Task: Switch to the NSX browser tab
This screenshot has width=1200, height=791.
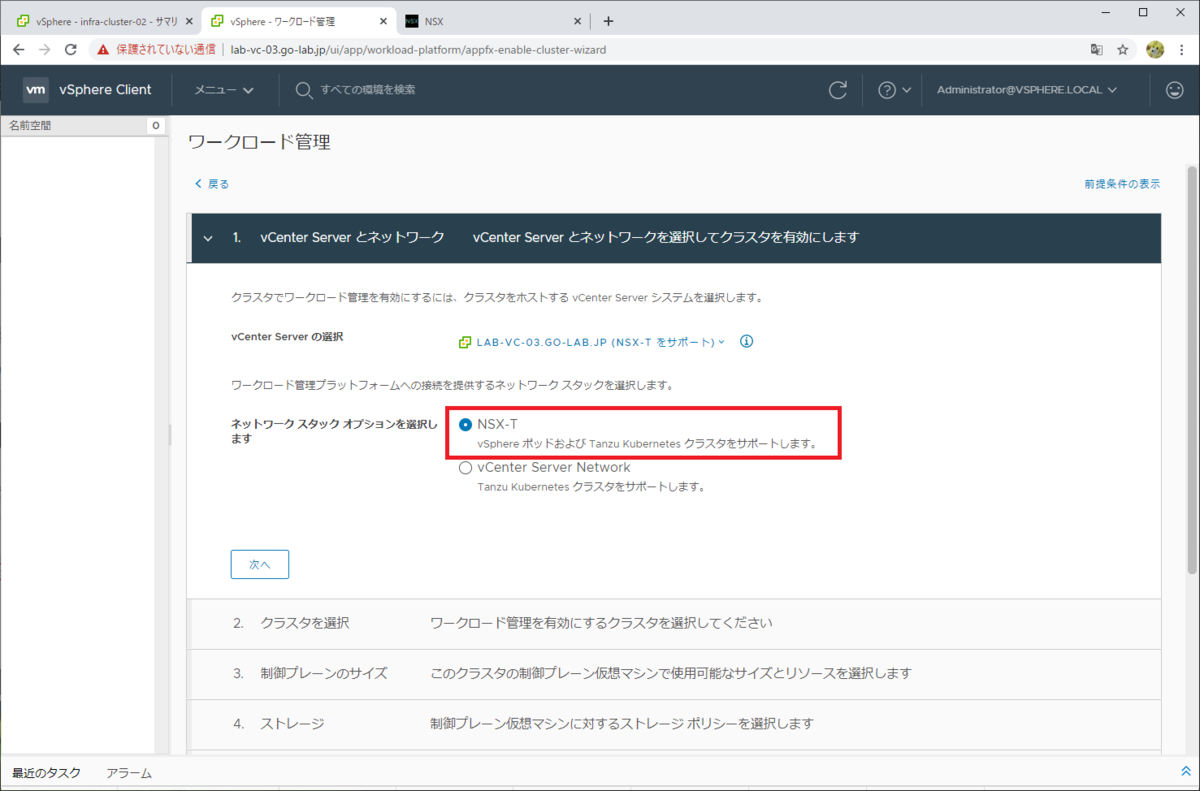Action: tap(440, 20)
